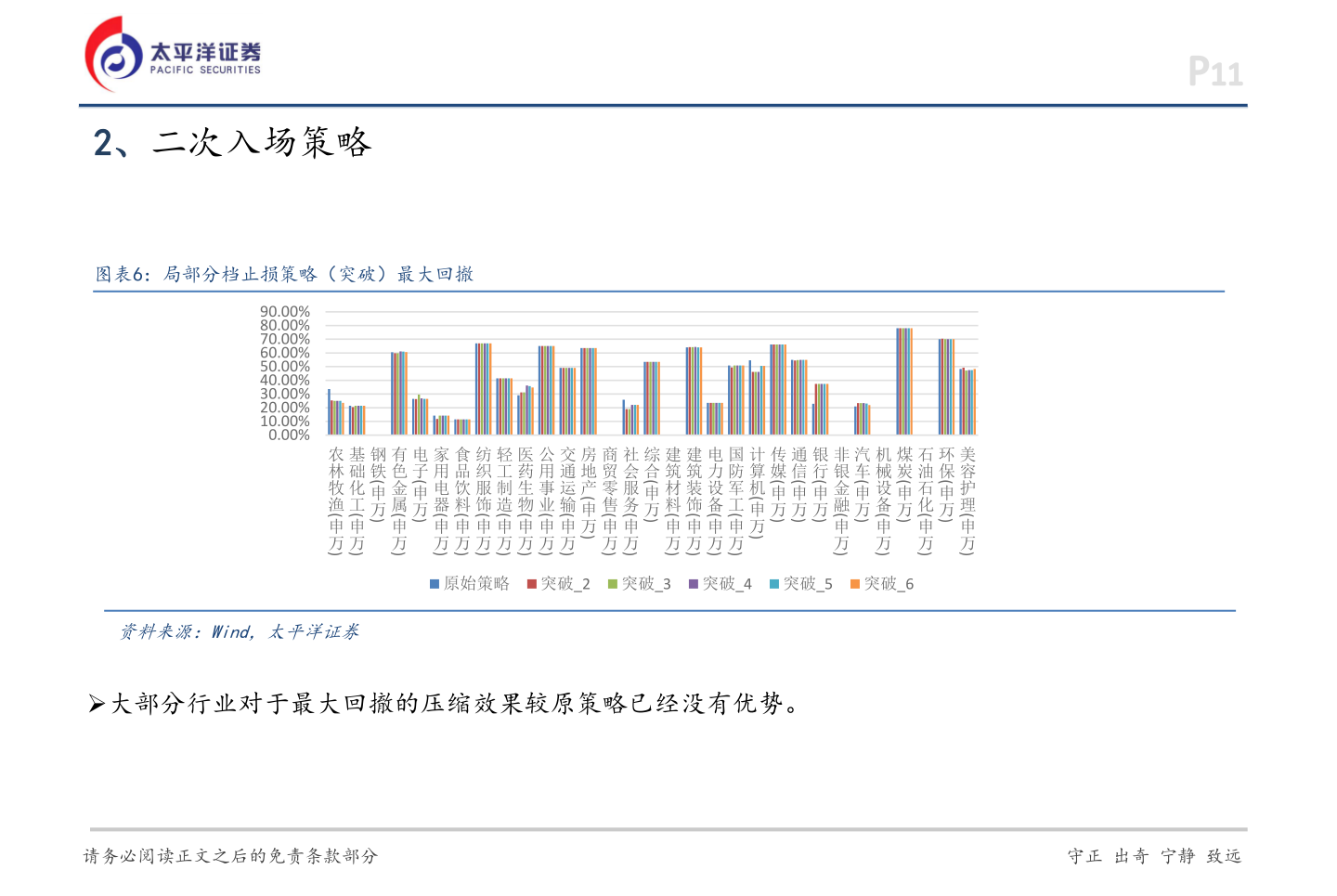Click the page number P11
Image resolution: width=1337 pixels, height=896 pixels.
point(1215,71)
